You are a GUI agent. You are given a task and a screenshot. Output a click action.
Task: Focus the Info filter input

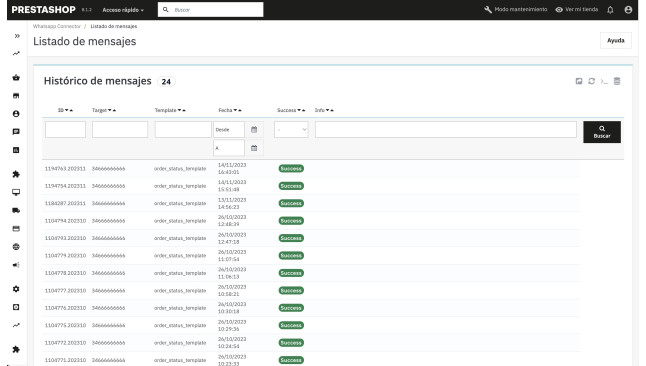click(x=446, y=129)
